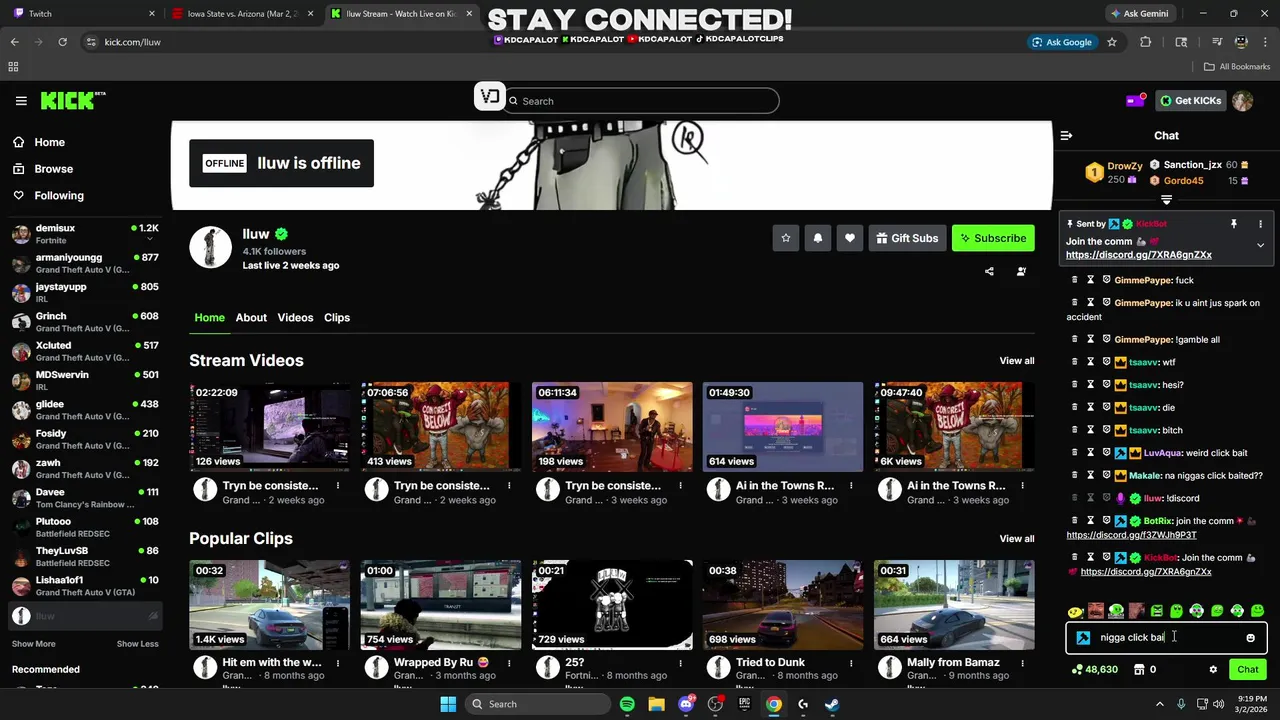This screenshot has height=720, width=1280.
Task: Switch to the About tab
Action: pos(251,318)
